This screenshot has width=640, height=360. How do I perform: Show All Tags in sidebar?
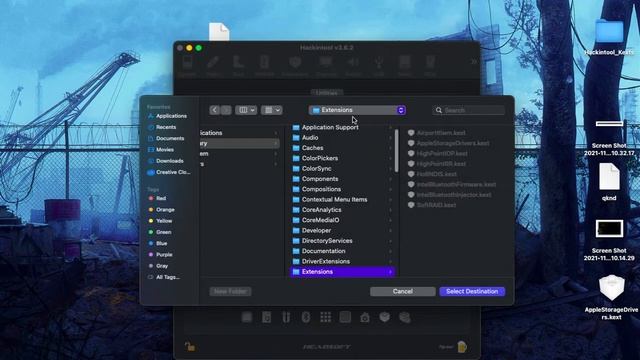click(x=164, y=277)
